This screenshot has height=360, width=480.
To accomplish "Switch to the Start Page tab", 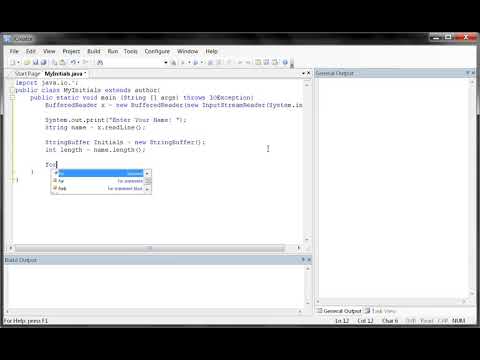I will click(27, 74).
